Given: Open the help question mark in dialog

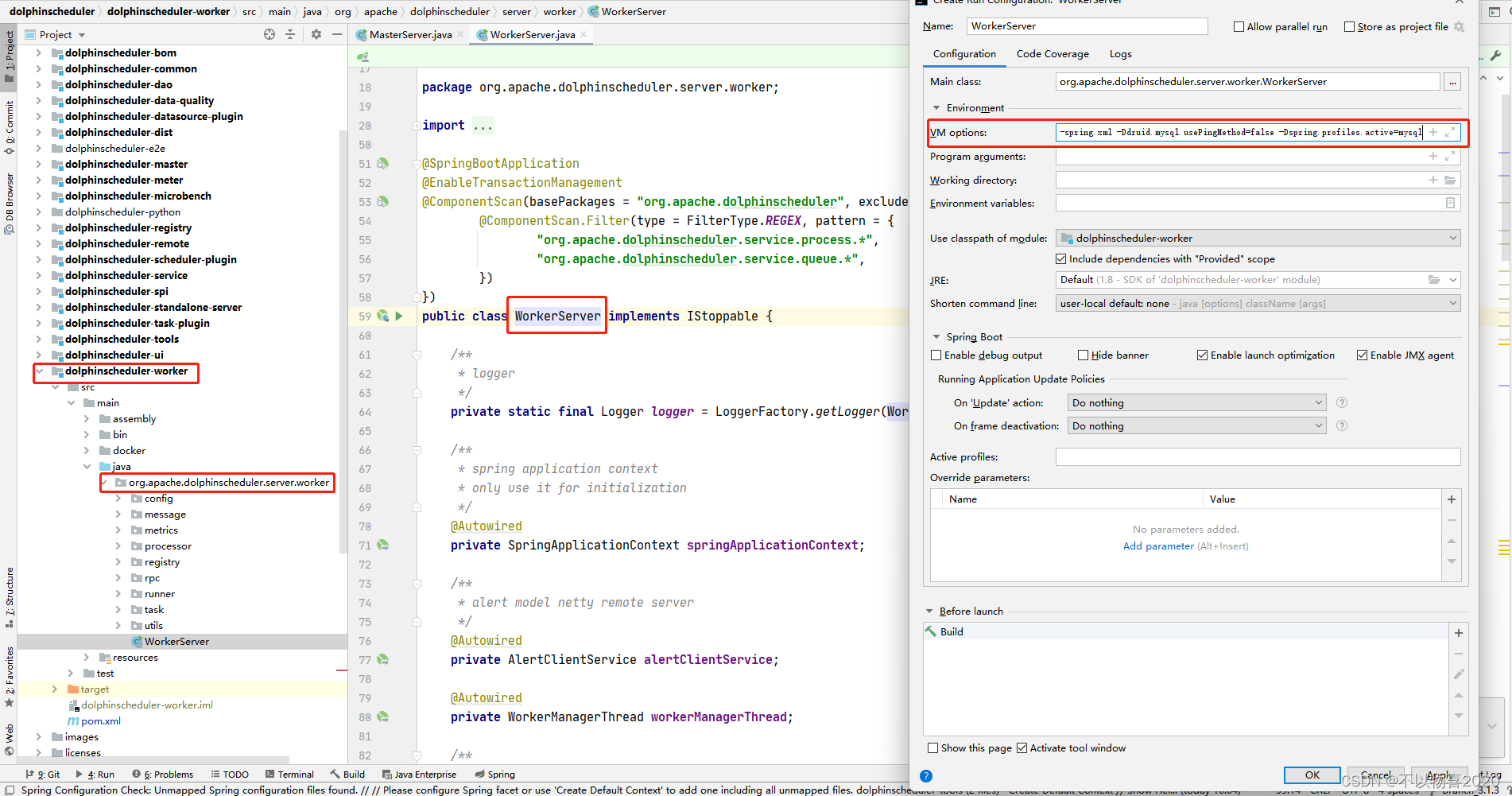Looking at the screenshot, I should (926, 776).
